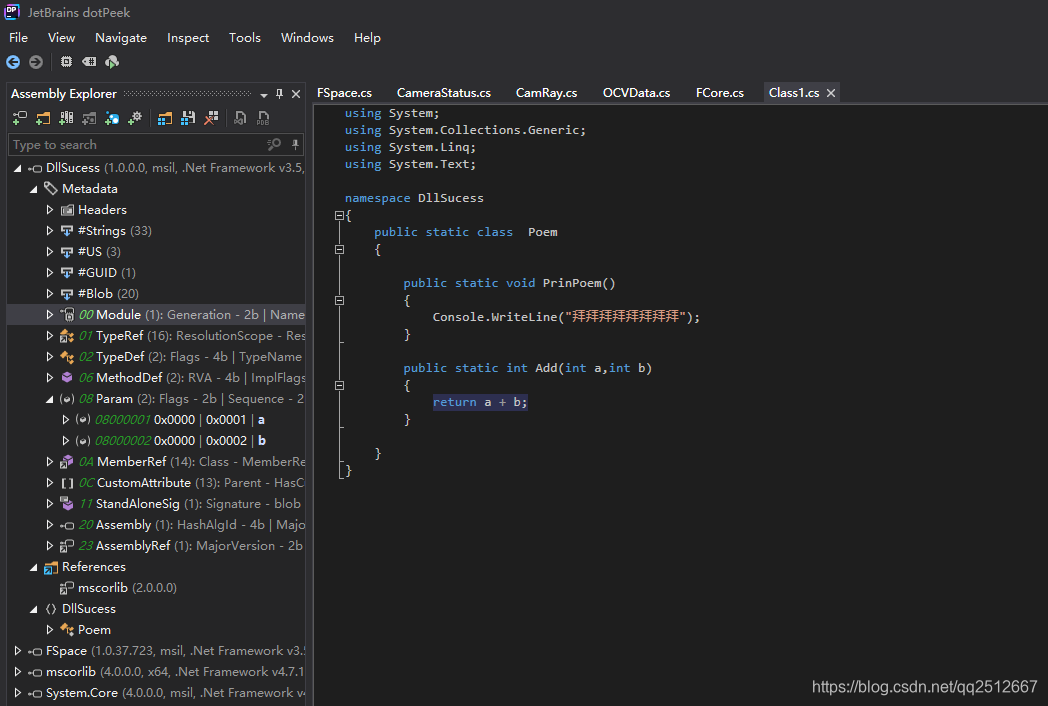
Task: Click the PrinPoem method name in code
Action: pos(571,283)
